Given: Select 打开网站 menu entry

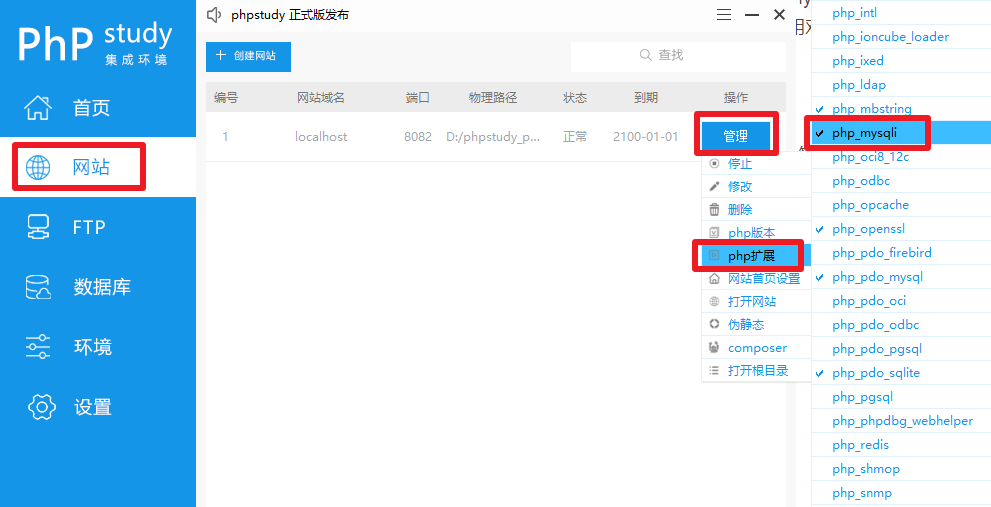Looking at the screenshot, I should [756, 302].
